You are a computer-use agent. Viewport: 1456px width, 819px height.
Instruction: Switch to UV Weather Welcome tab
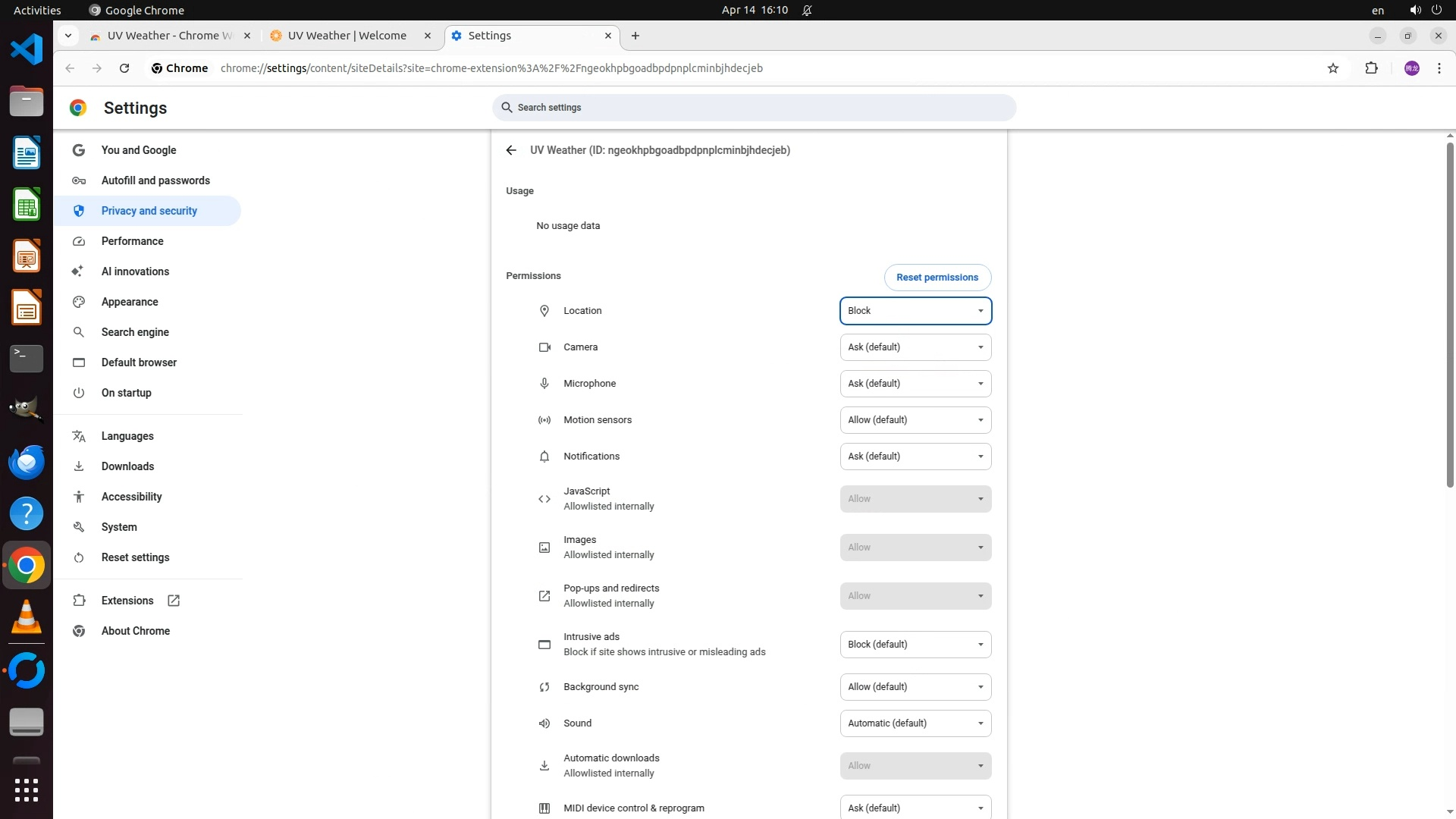pos(347,36)
